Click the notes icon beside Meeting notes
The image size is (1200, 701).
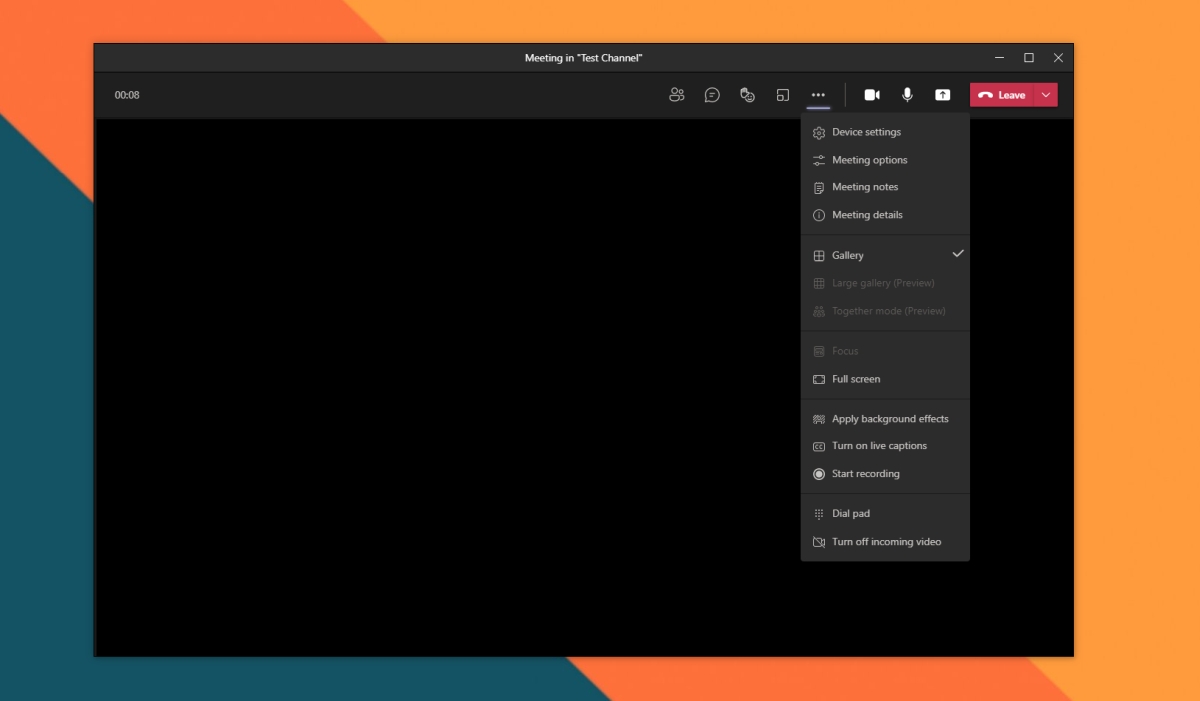pyautogui.click(x=819, y=188)
